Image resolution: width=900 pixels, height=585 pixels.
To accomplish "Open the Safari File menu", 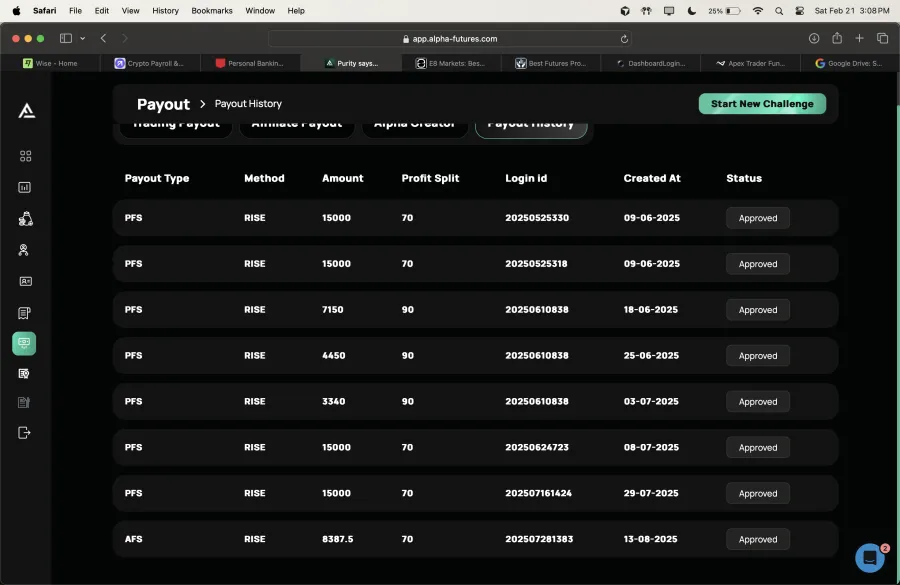I will [75, 10].
